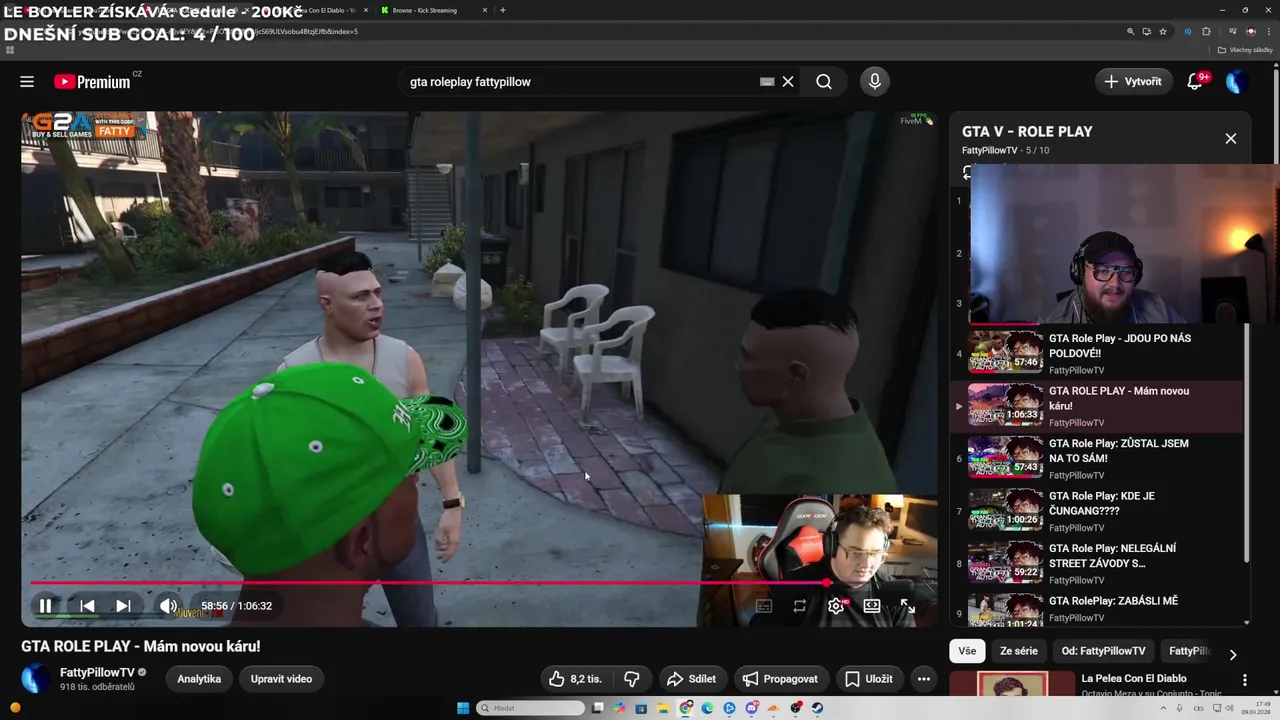
Task: Like the video with 8,2 tis.
Action: click(x=576, y=679)
